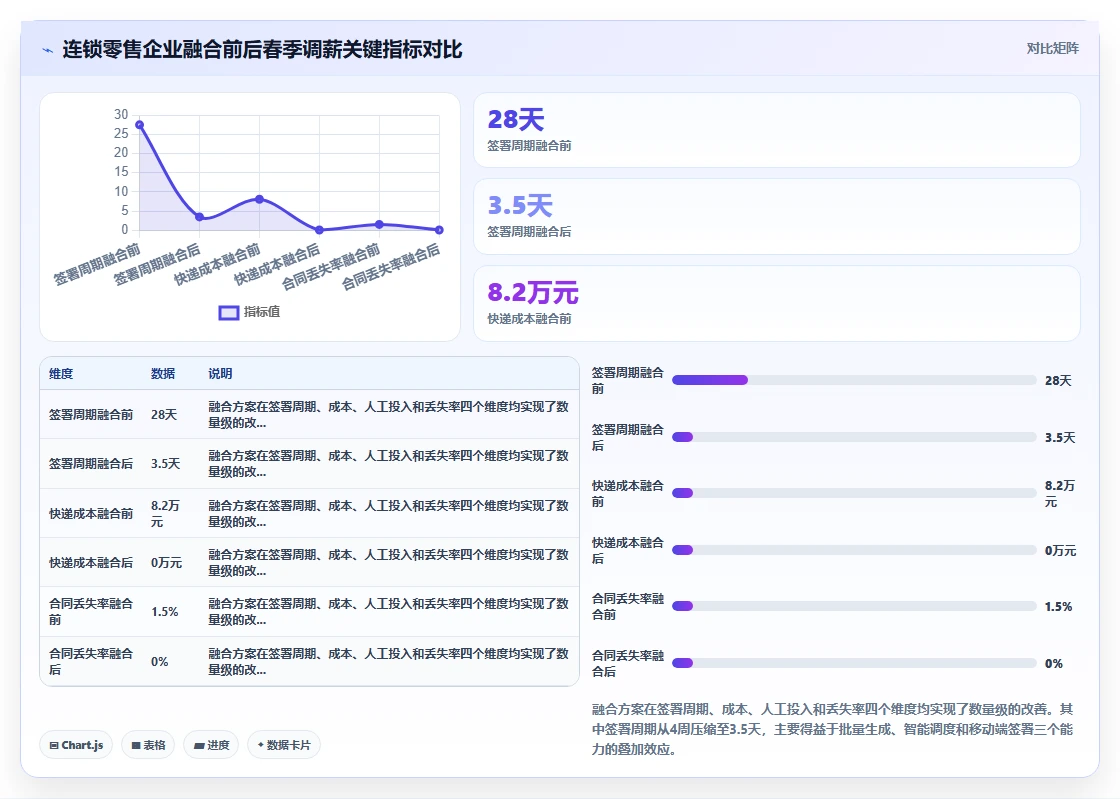Screen dimensions: 1120x799
Task: Click the 维度 column header
Action: pos(61,373)
